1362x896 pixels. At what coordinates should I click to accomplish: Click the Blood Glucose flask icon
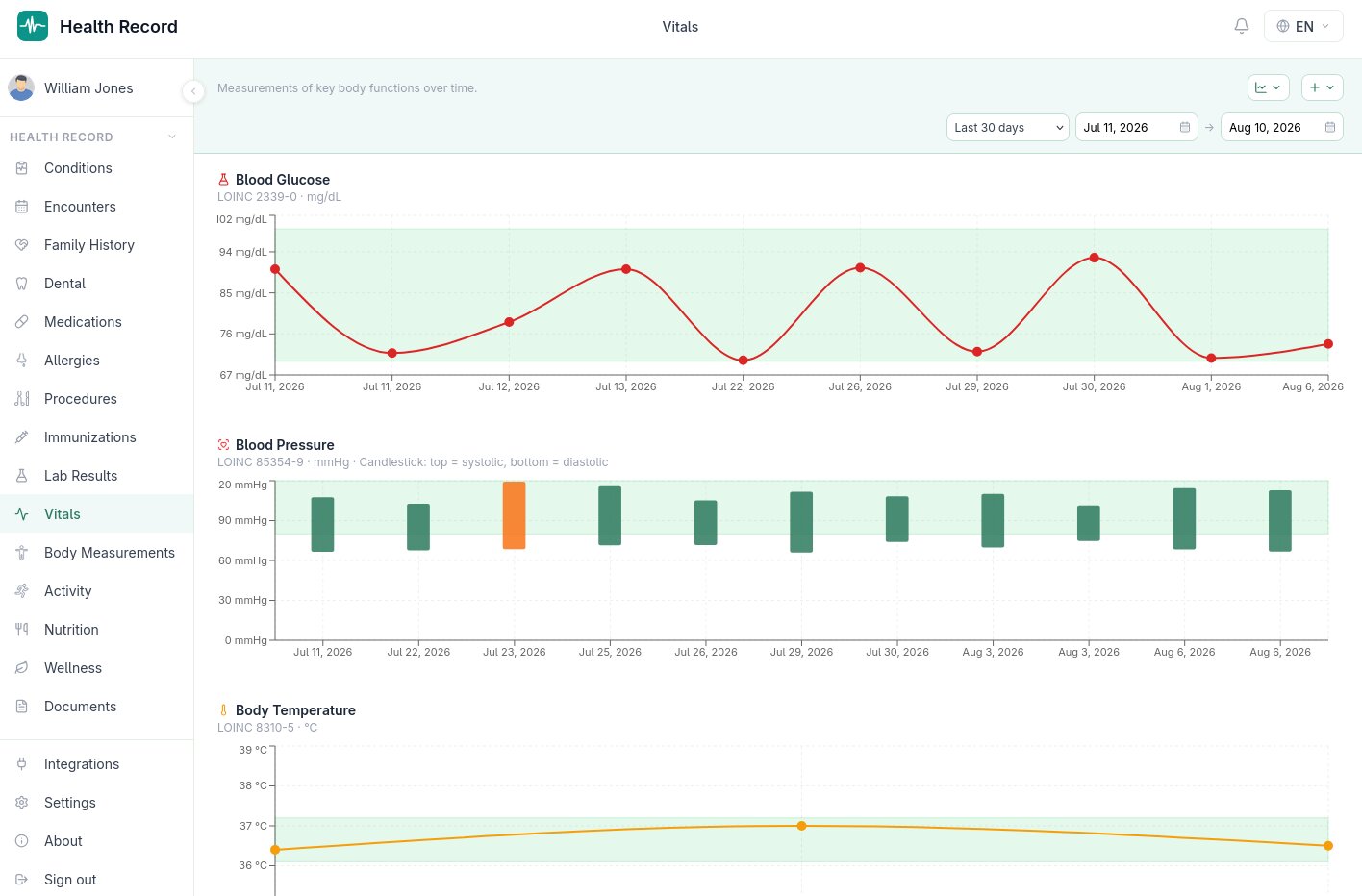(223, 180)
